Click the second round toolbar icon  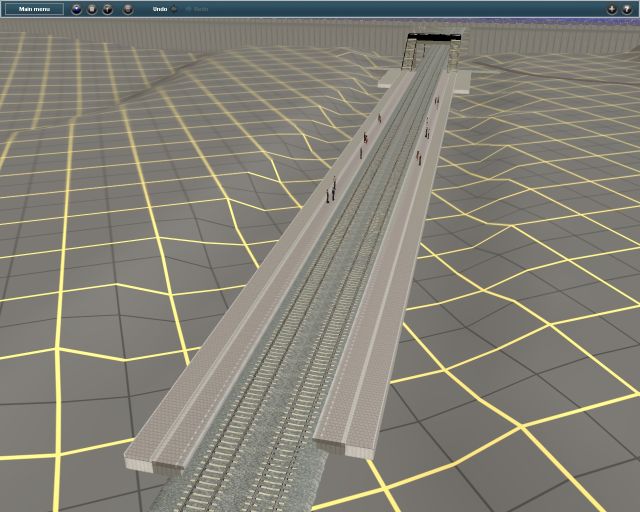pos(92,9)
